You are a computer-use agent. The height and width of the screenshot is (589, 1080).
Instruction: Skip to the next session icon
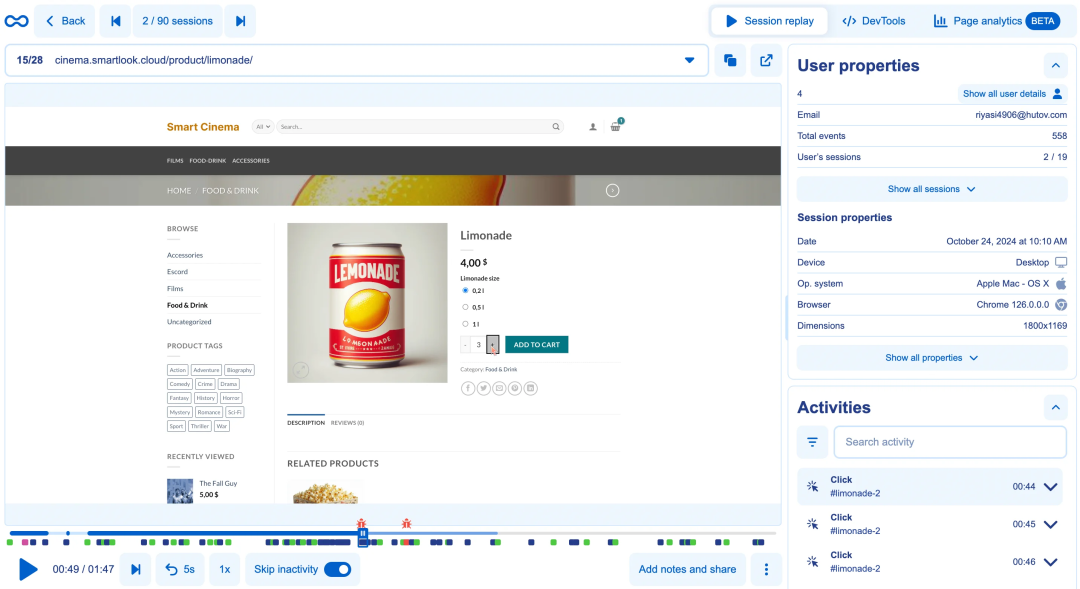(x=240, y=21)
